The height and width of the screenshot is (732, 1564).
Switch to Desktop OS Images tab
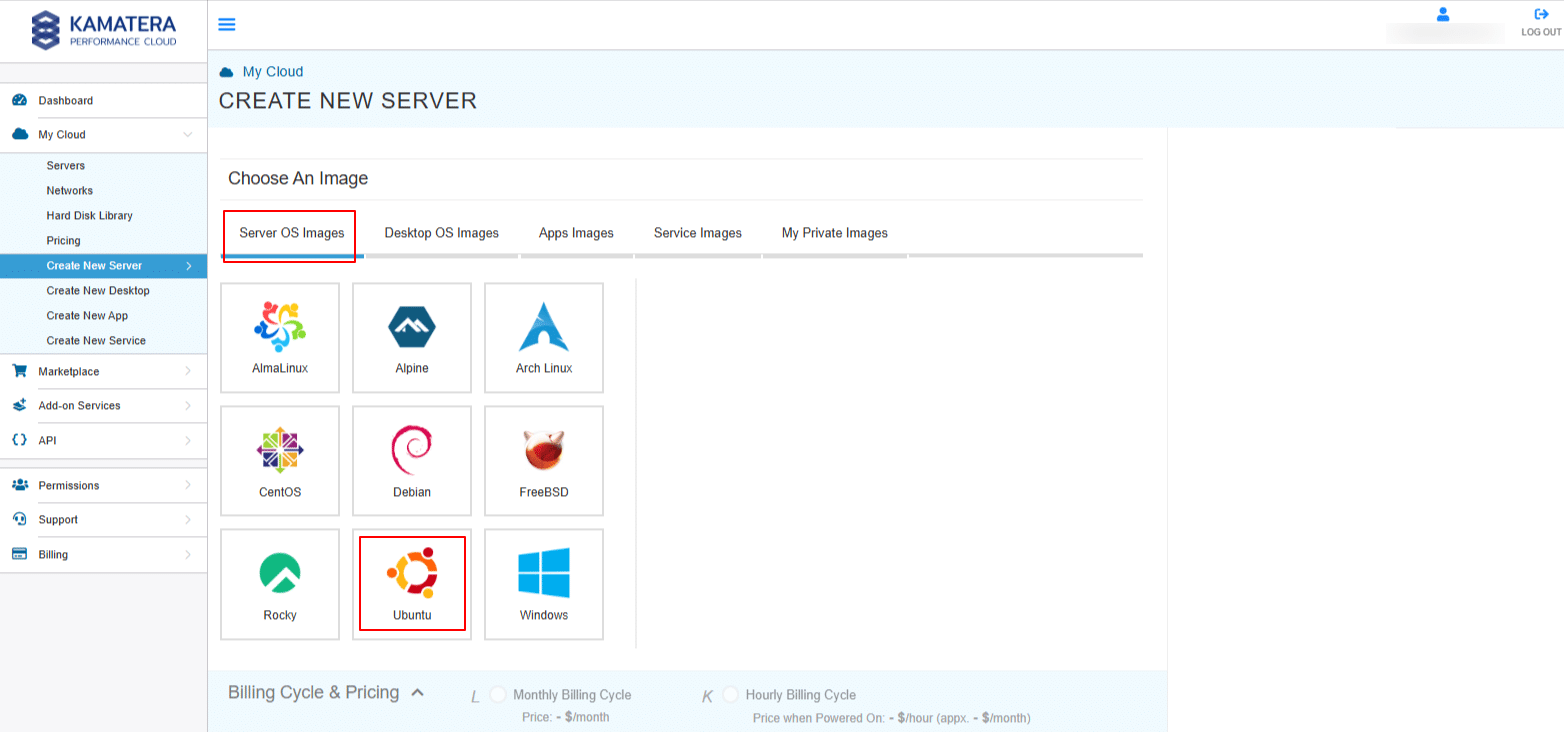(441, 233)
